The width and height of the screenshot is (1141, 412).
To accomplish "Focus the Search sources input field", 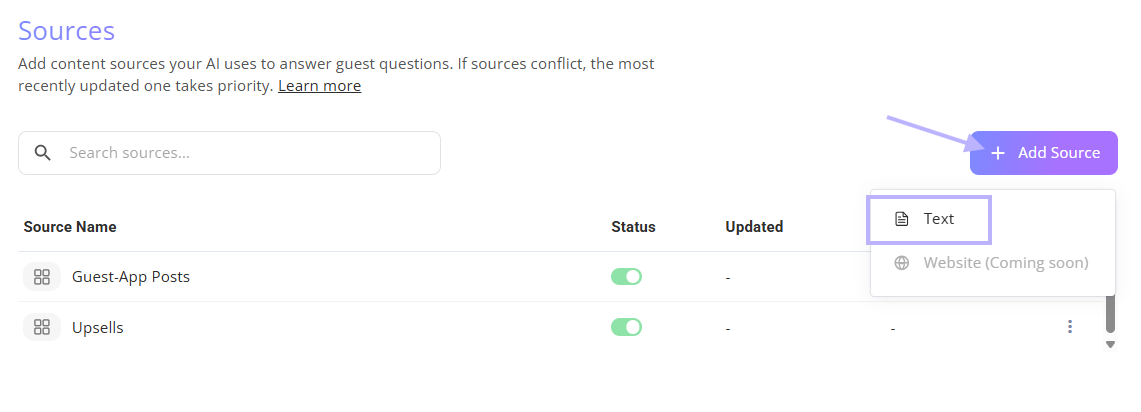I will (229, 153).
